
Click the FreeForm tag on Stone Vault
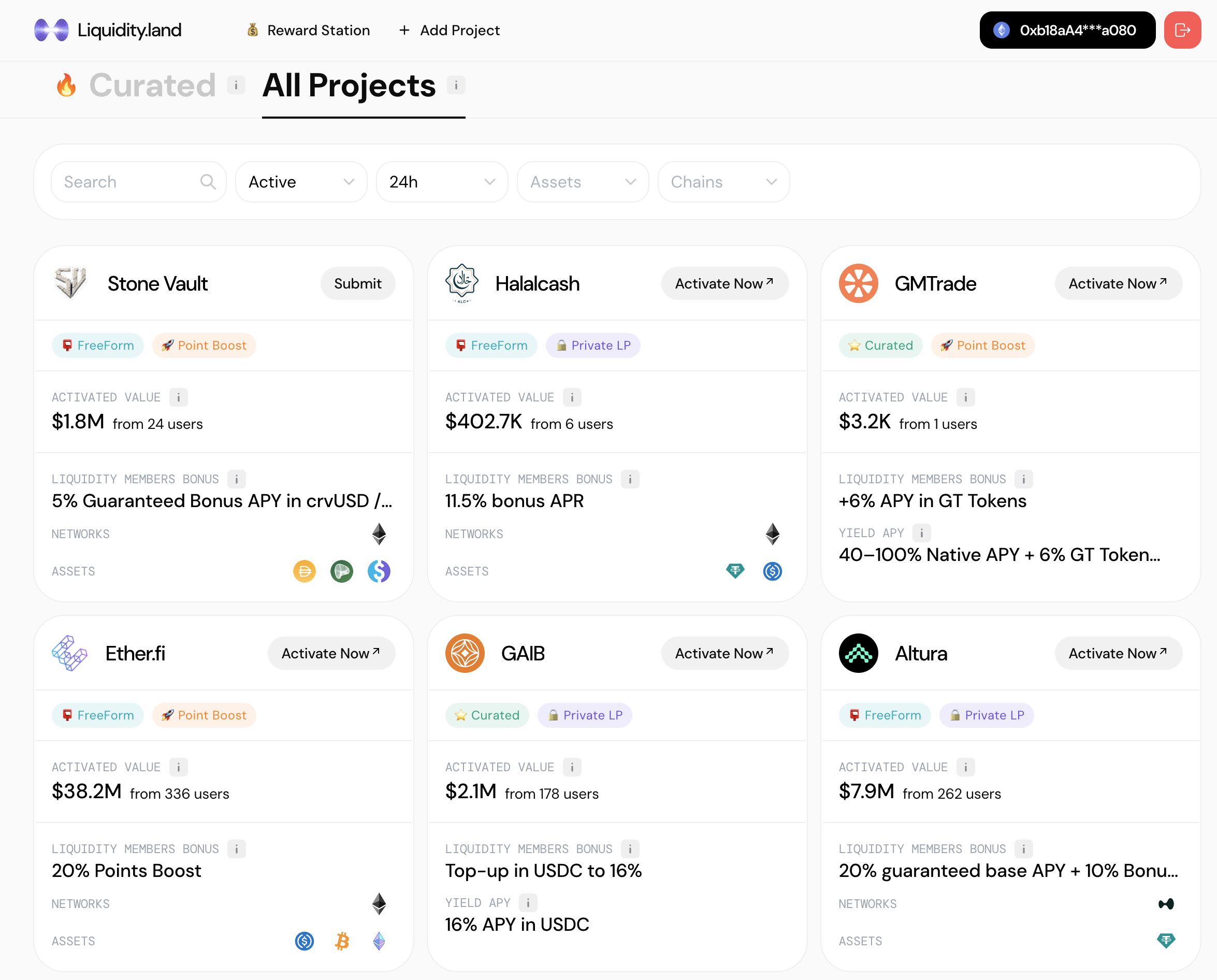coord(98,345)
